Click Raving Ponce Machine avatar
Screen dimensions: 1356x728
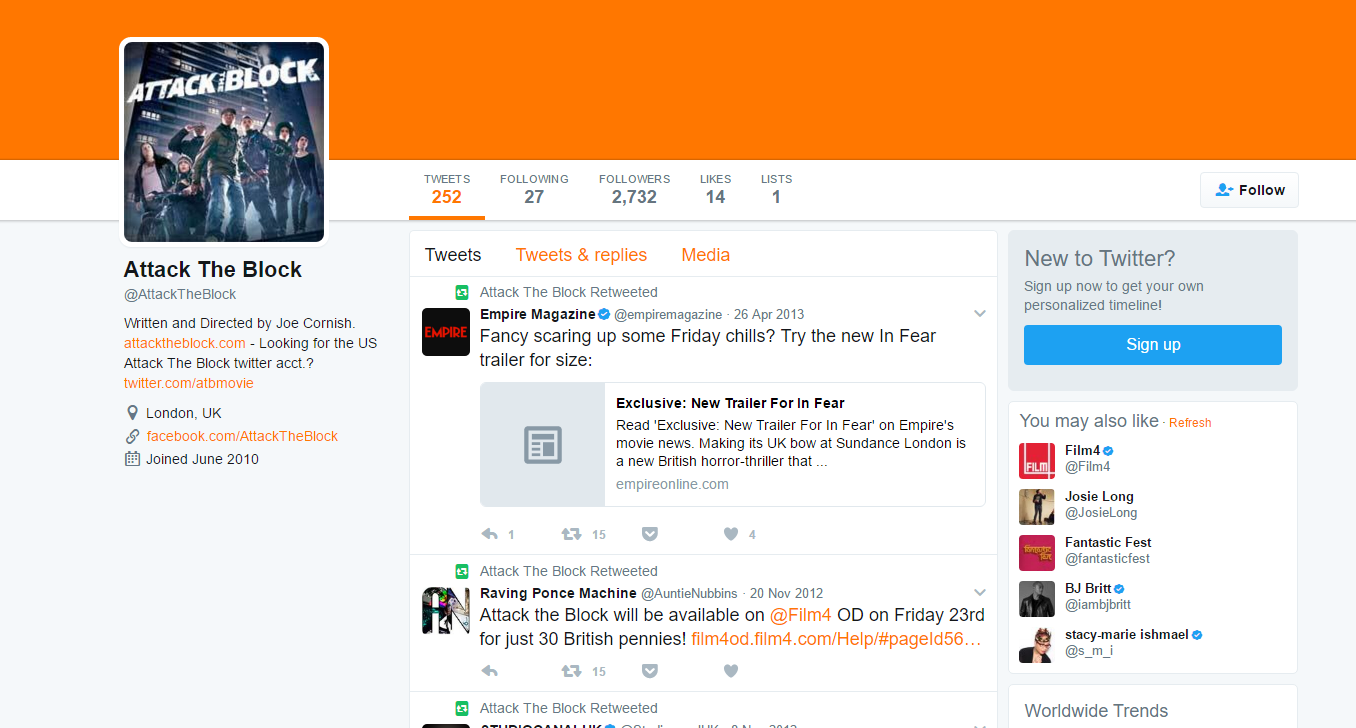446,611
